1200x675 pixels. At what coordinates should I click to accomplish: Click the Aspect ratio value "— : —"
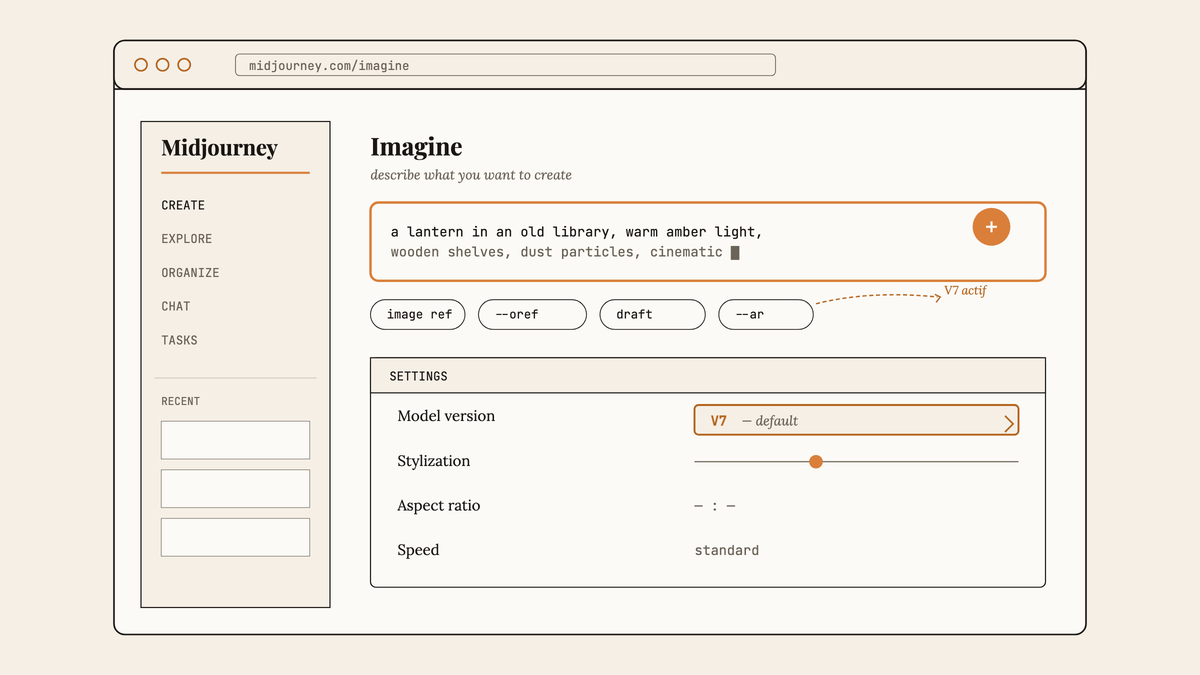pyautogui.click(x=715, y=506)
